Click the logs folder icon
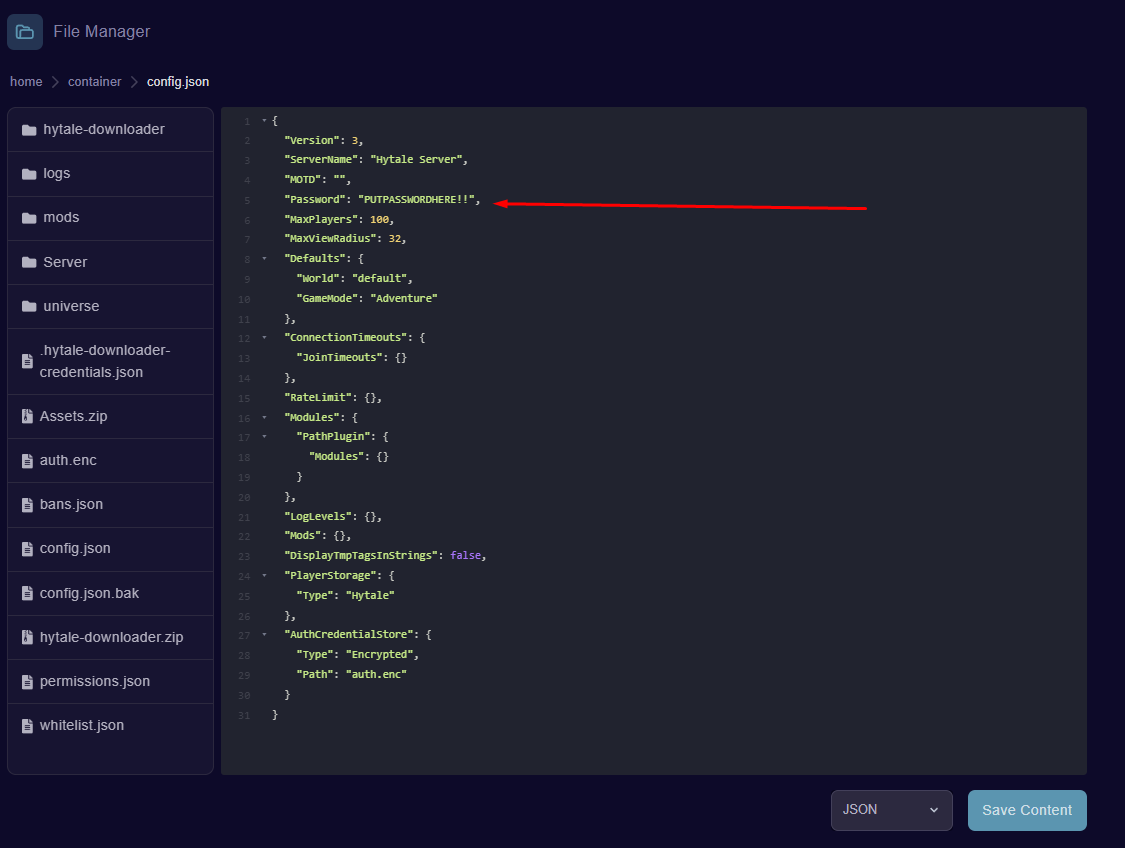This screenshot has height=848, width=1125. 29,174
